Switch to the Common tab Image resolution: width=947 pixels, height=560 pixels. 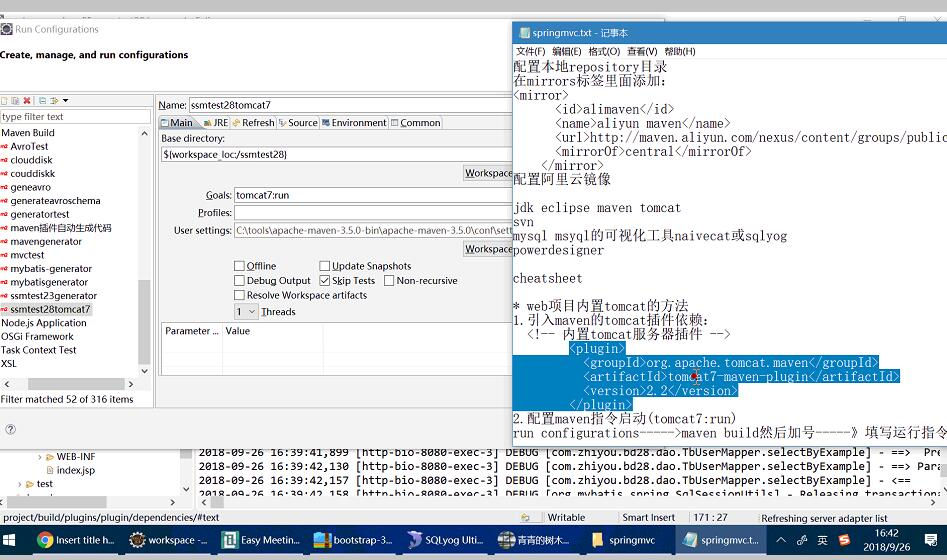pos(416,123)
